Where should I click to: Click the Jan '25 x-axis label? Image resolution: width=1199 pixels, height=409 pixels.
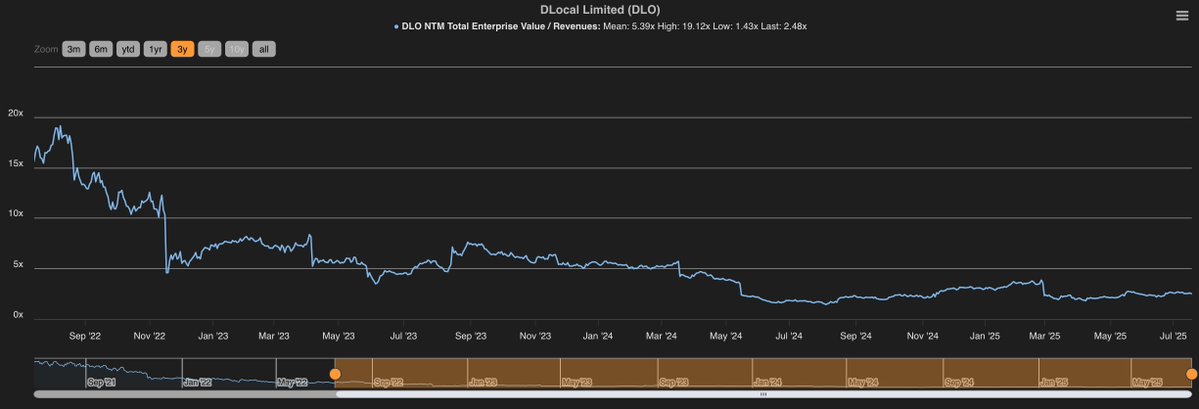[985, 336]
